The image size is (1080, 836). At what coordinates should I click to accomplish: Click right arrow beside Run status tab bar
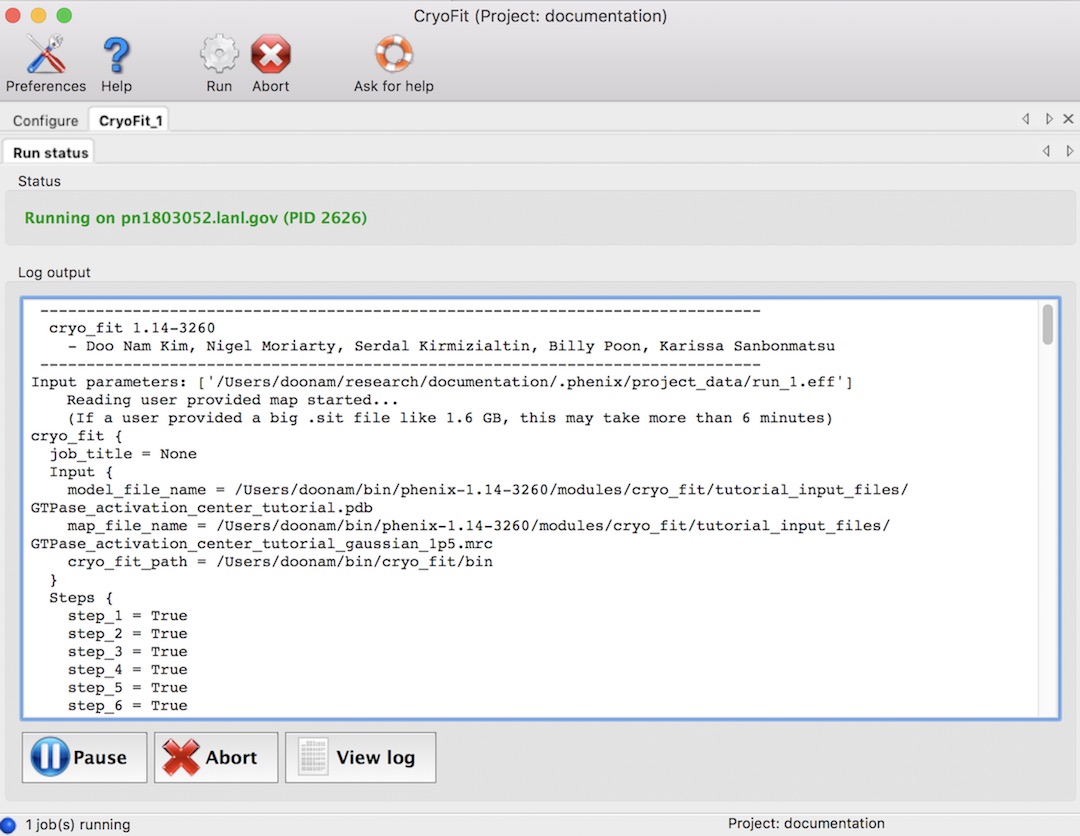tap(1069, 150)
